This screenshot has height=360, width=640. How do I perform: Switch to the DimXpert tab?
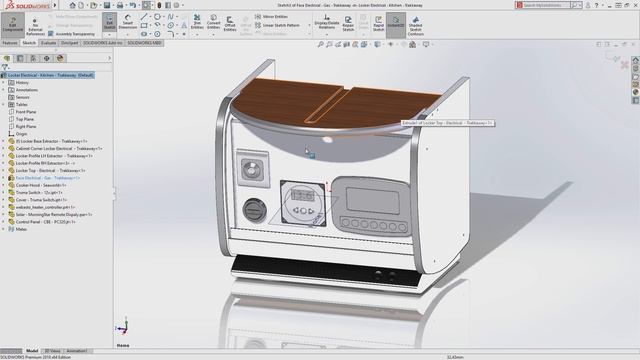69,43
